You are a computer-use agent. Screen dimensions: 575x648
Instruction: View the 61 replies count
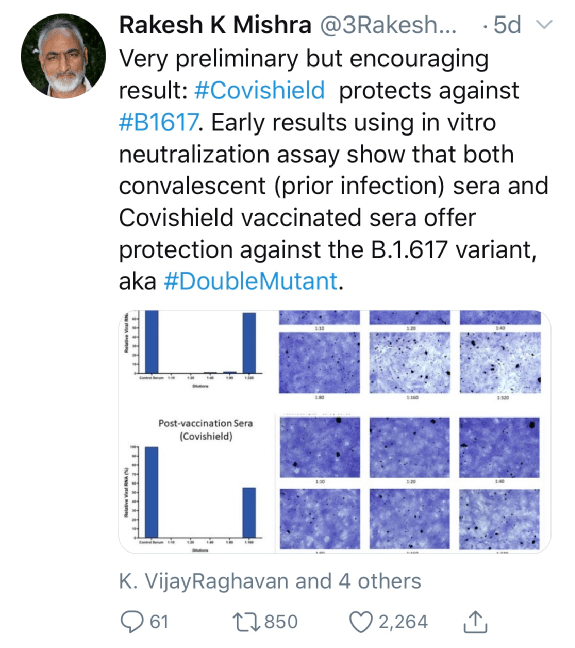tap(159, 622)
